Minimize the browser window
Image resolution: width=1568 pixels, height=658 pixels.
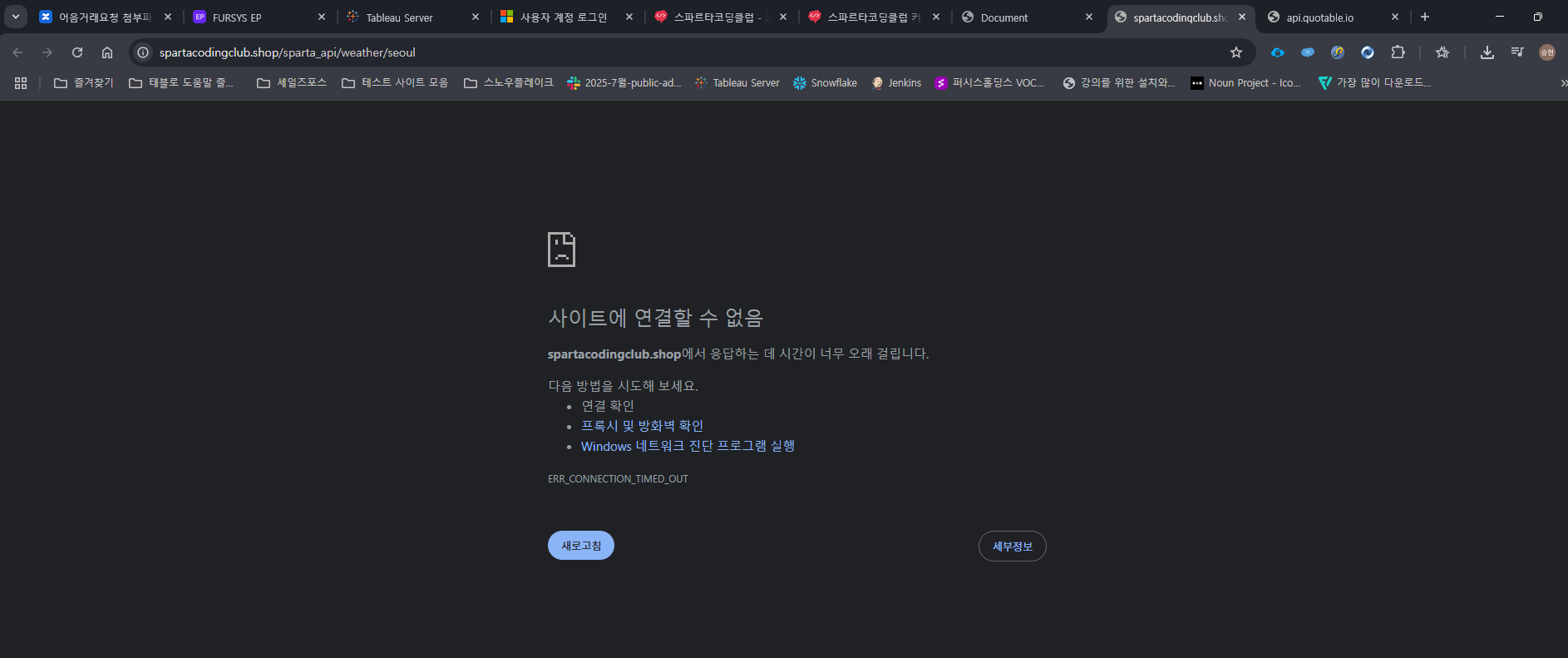pos(1500,17)
